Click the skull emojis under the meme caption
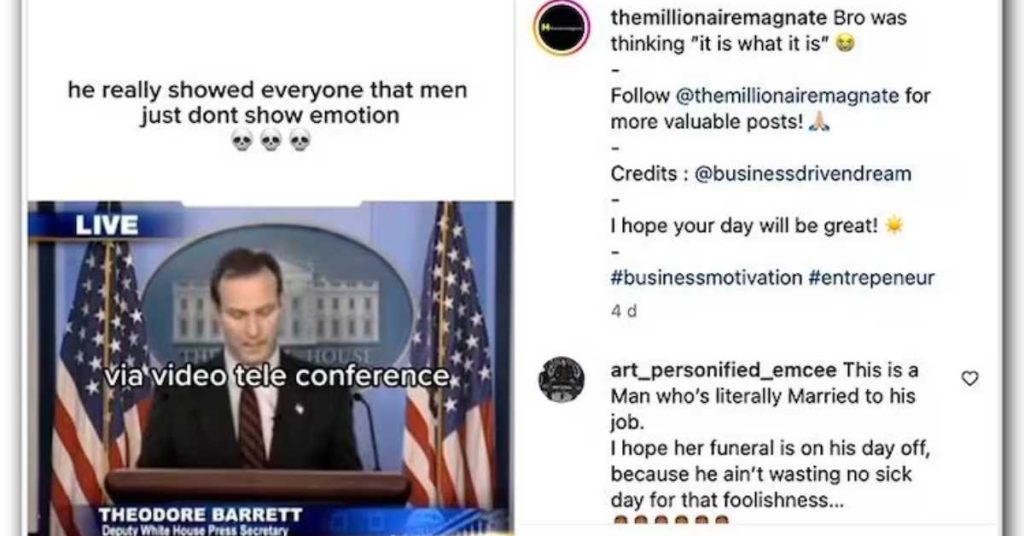The image size is (1024, 536). tap(271, 141)
